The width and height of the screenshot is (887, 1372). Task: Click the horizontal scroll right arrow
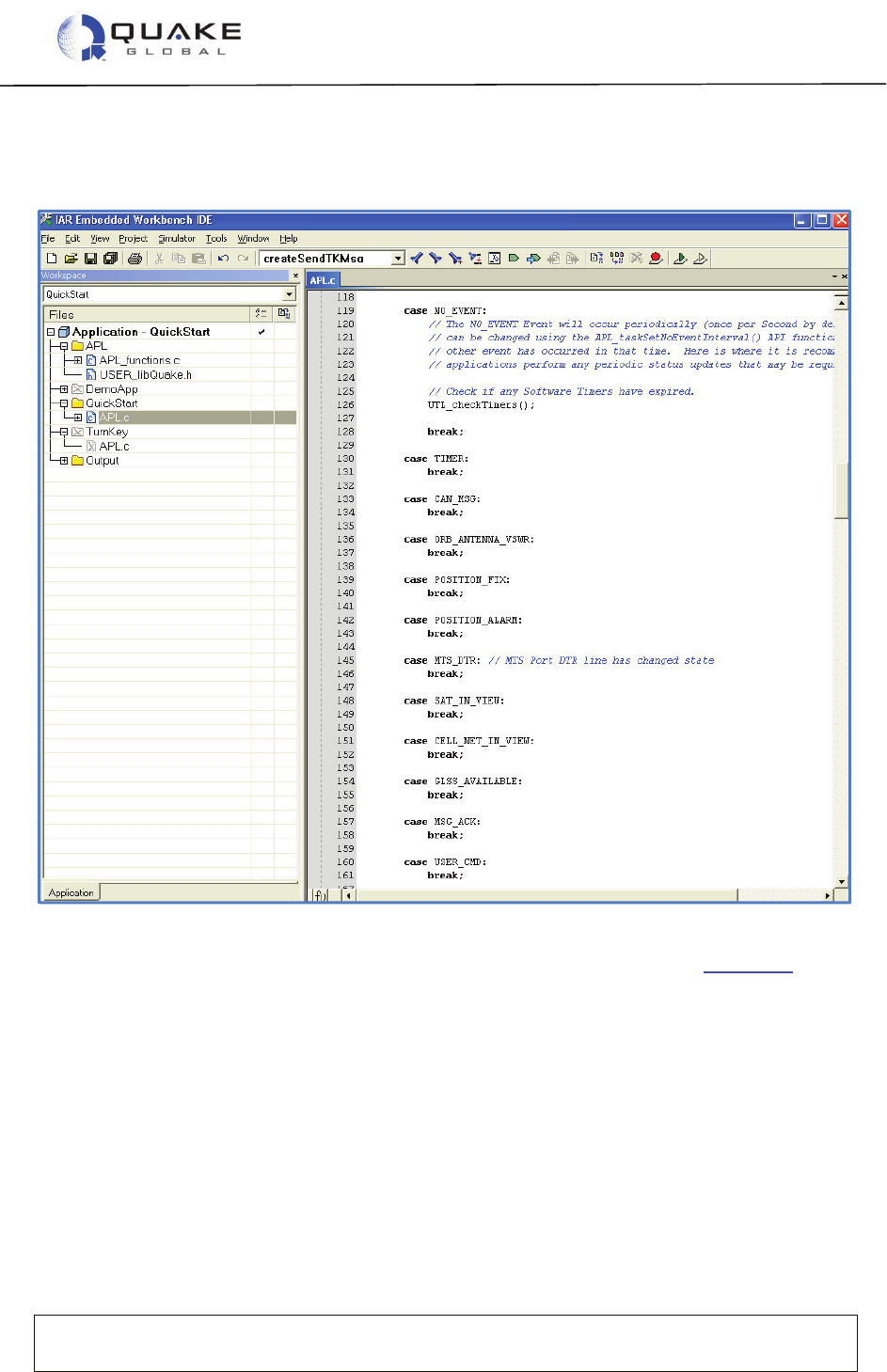click(x=828, y=895)
